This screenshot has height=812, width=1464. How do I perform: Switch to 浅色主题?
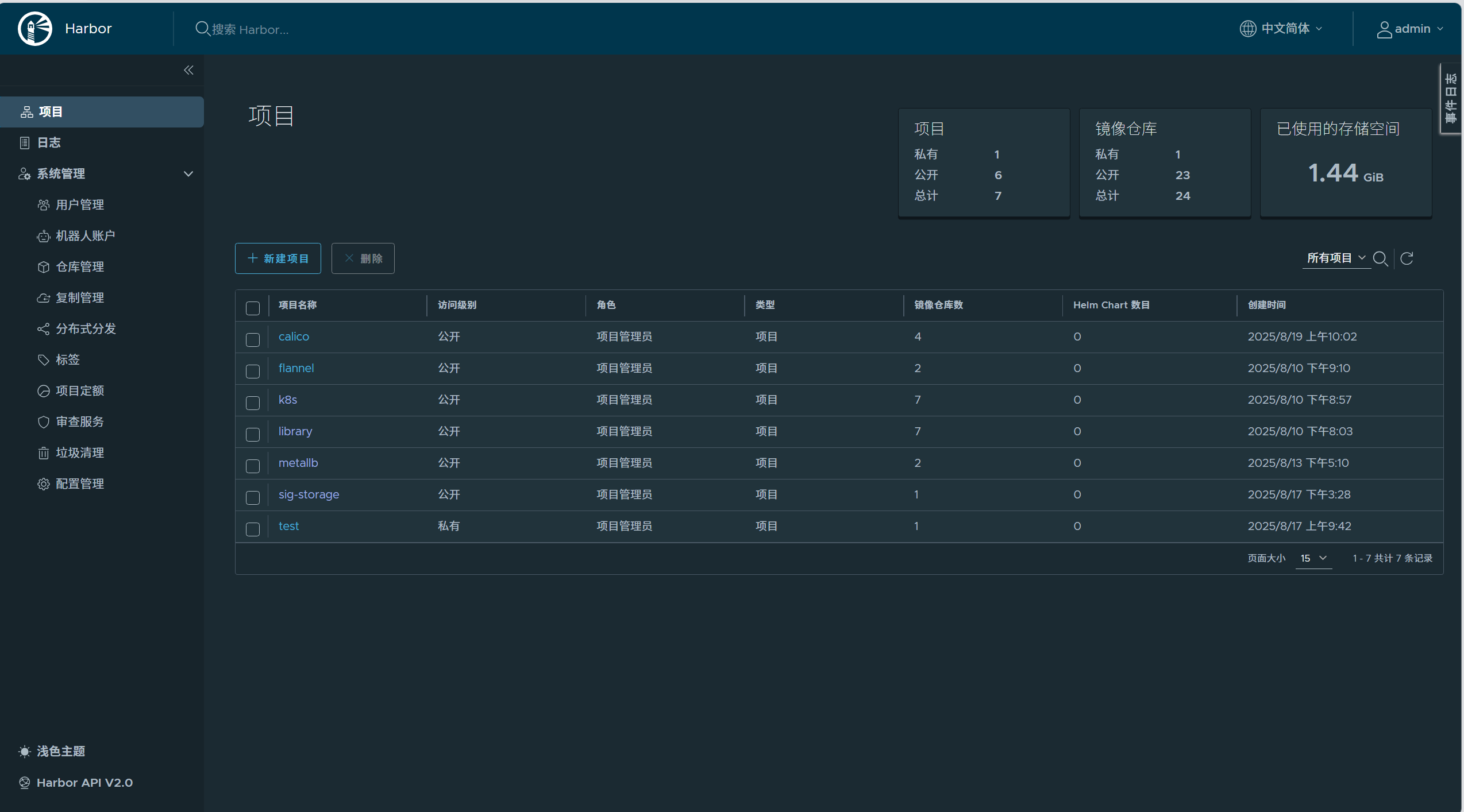[61, 751]
